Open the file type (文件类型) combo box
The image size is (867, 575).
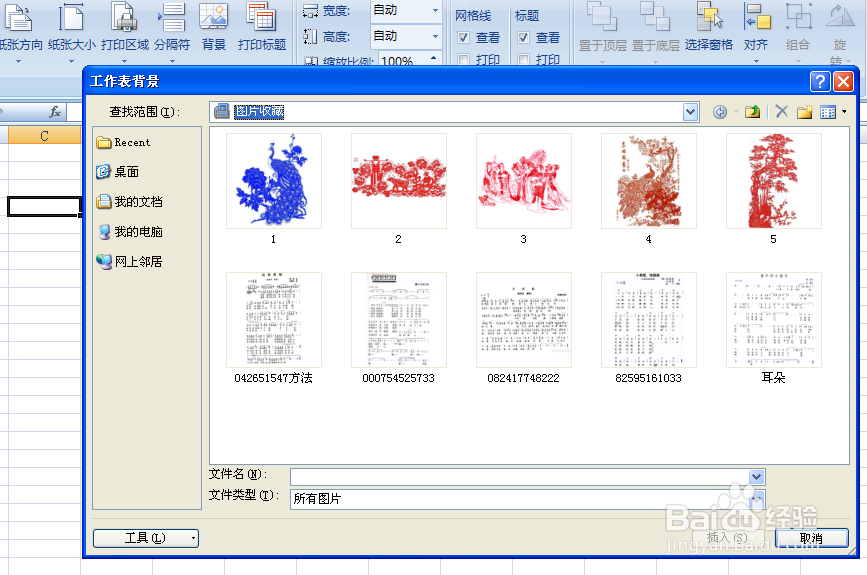tap(527, 499)
